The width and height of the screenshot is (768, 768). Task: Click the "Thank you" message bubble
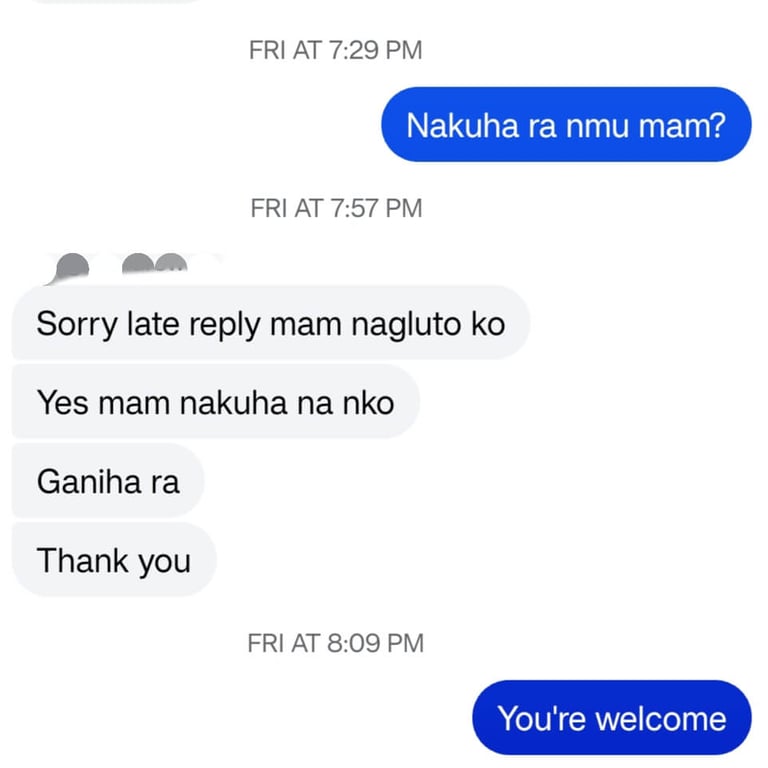coord(113,560)
